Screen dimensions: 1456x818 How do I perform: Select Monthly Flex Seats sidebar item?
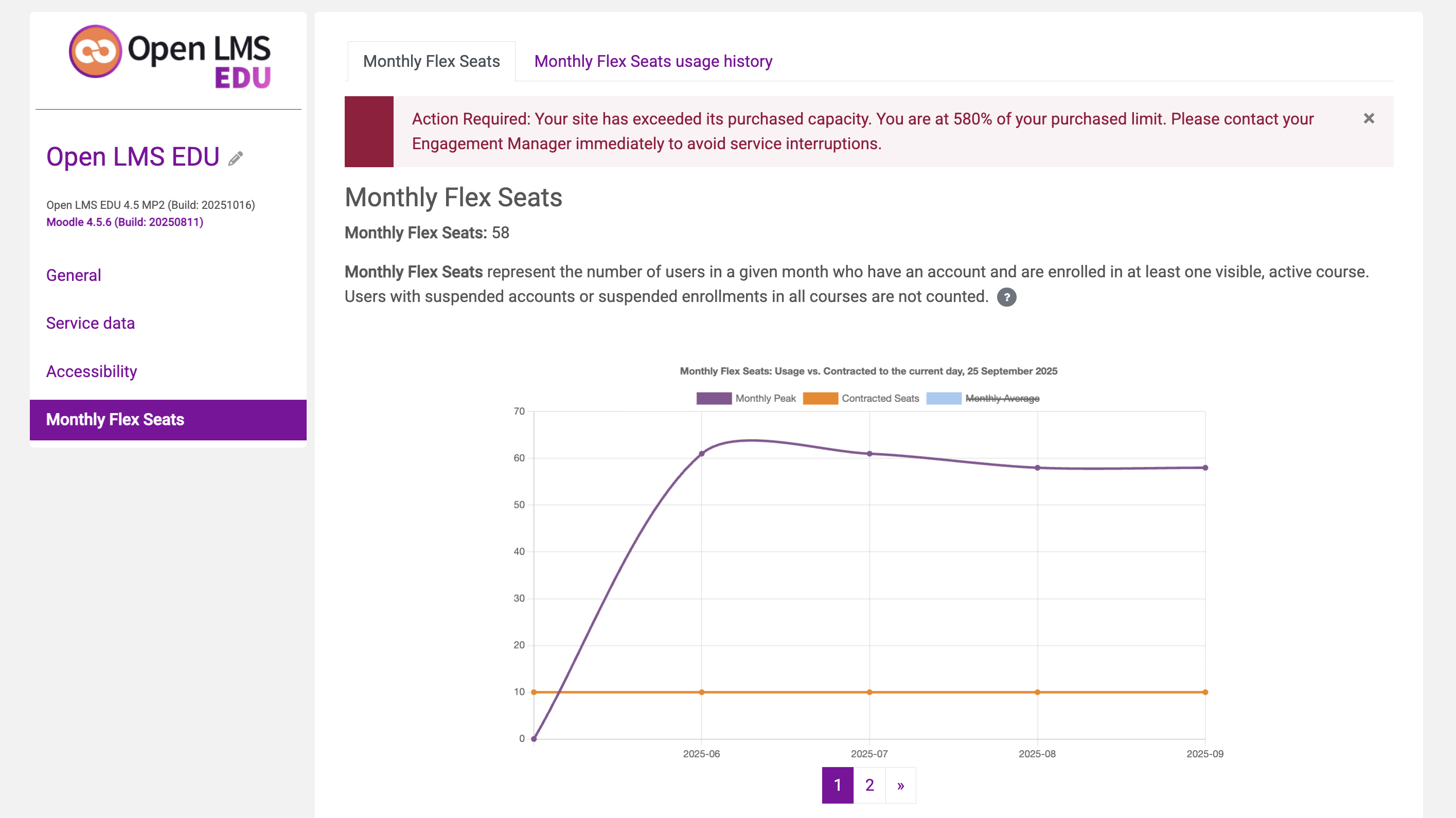coord(168,419)
